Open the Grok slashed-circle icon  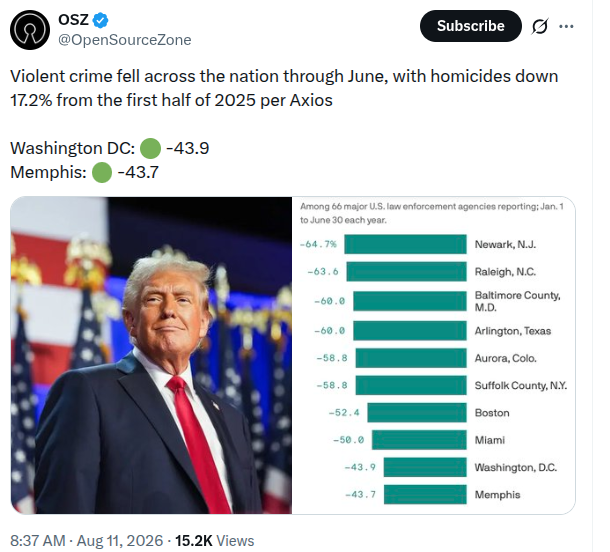[540, 26]
